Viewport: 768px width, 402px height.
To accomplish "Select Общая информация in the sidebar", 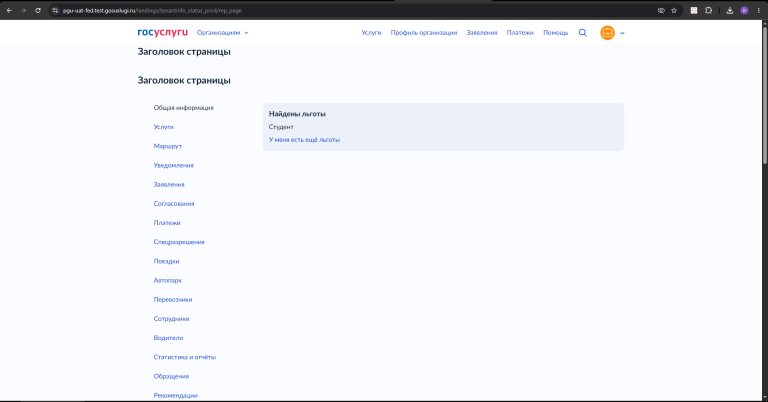I will [184, 108].
